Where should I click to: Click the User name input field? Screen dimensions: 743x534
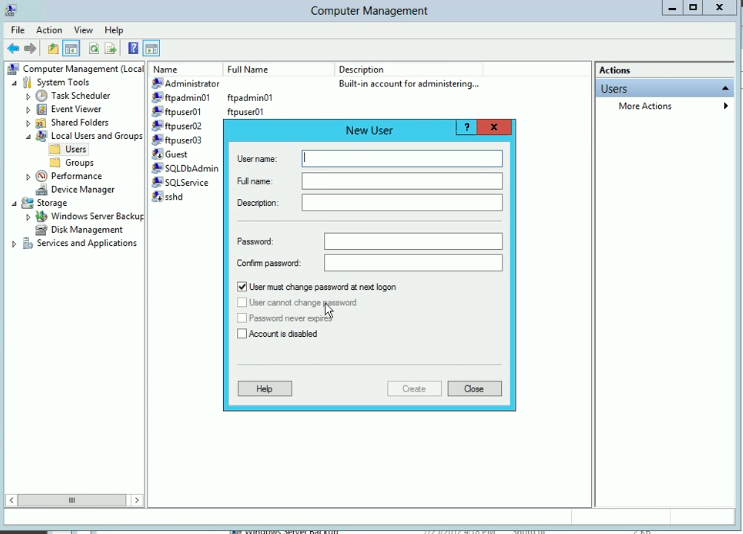coord(402,158)
